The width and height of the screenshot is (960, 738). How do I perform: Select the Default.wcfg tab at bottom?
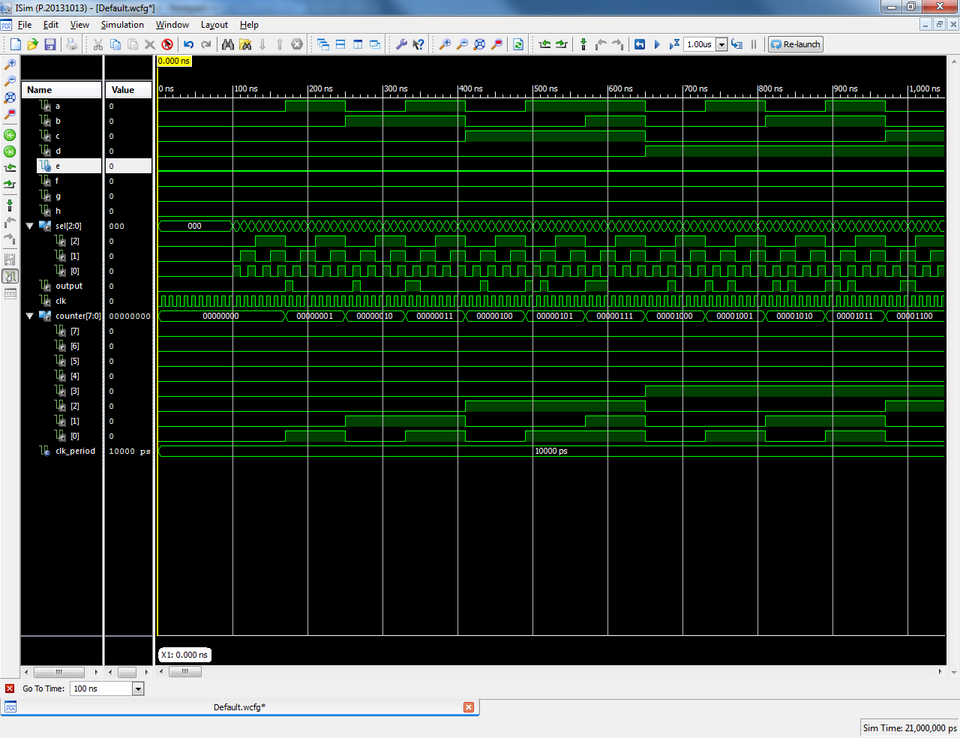[x=240, y=707]
